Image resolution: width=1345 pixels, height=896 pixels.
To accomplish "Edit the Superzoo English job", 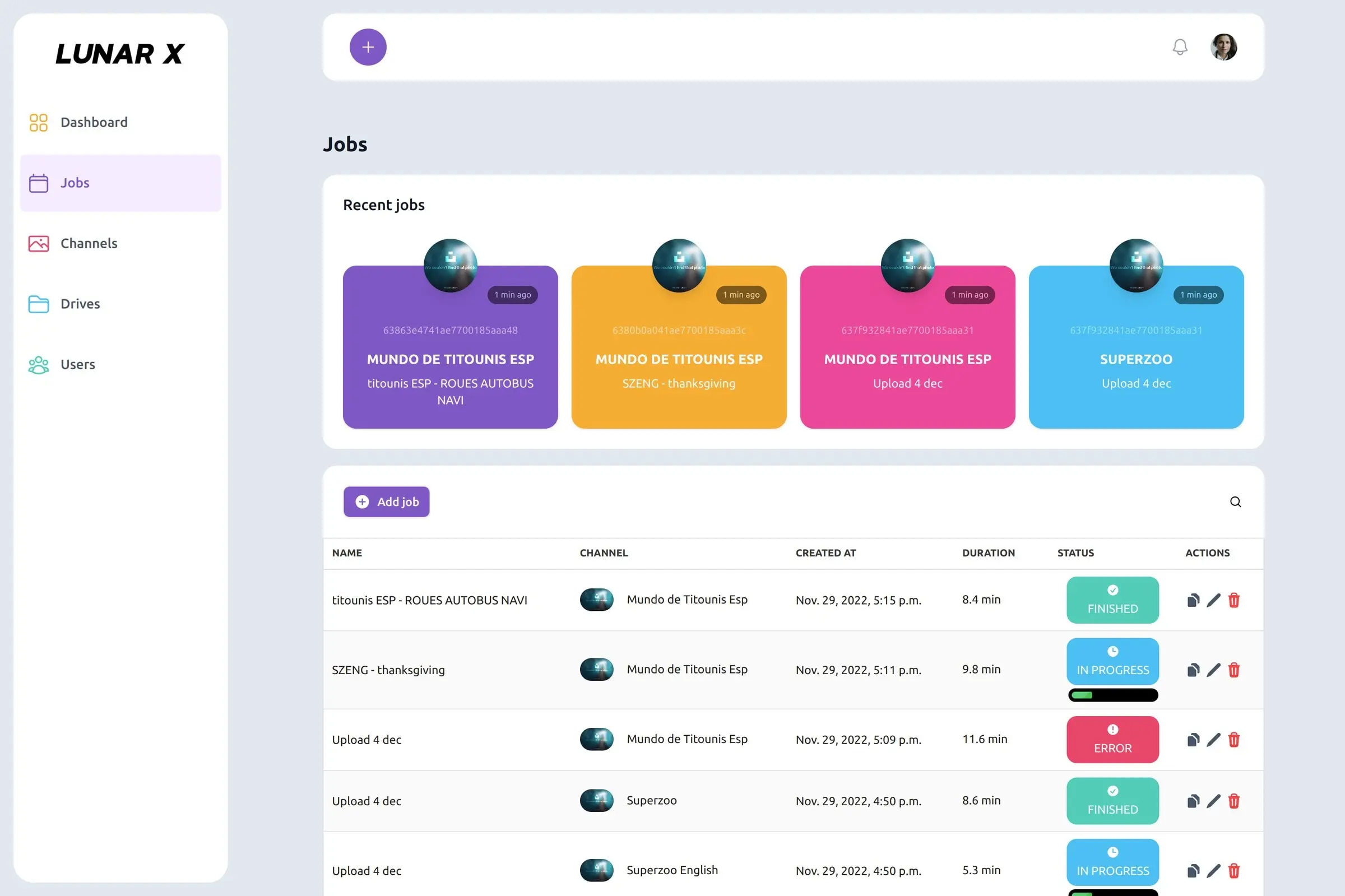I will click(x=1214, y=871).
